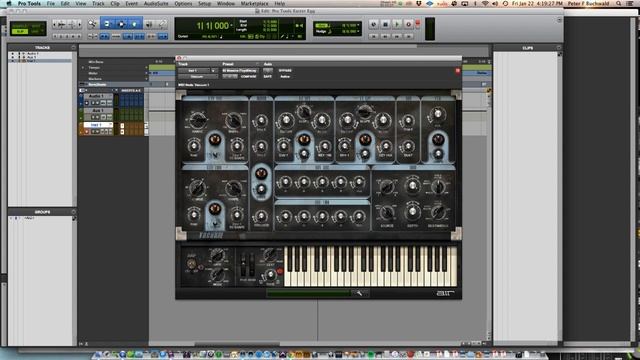Click the COMPARE button
Screen dimensions: 640x360
point(248,76)
